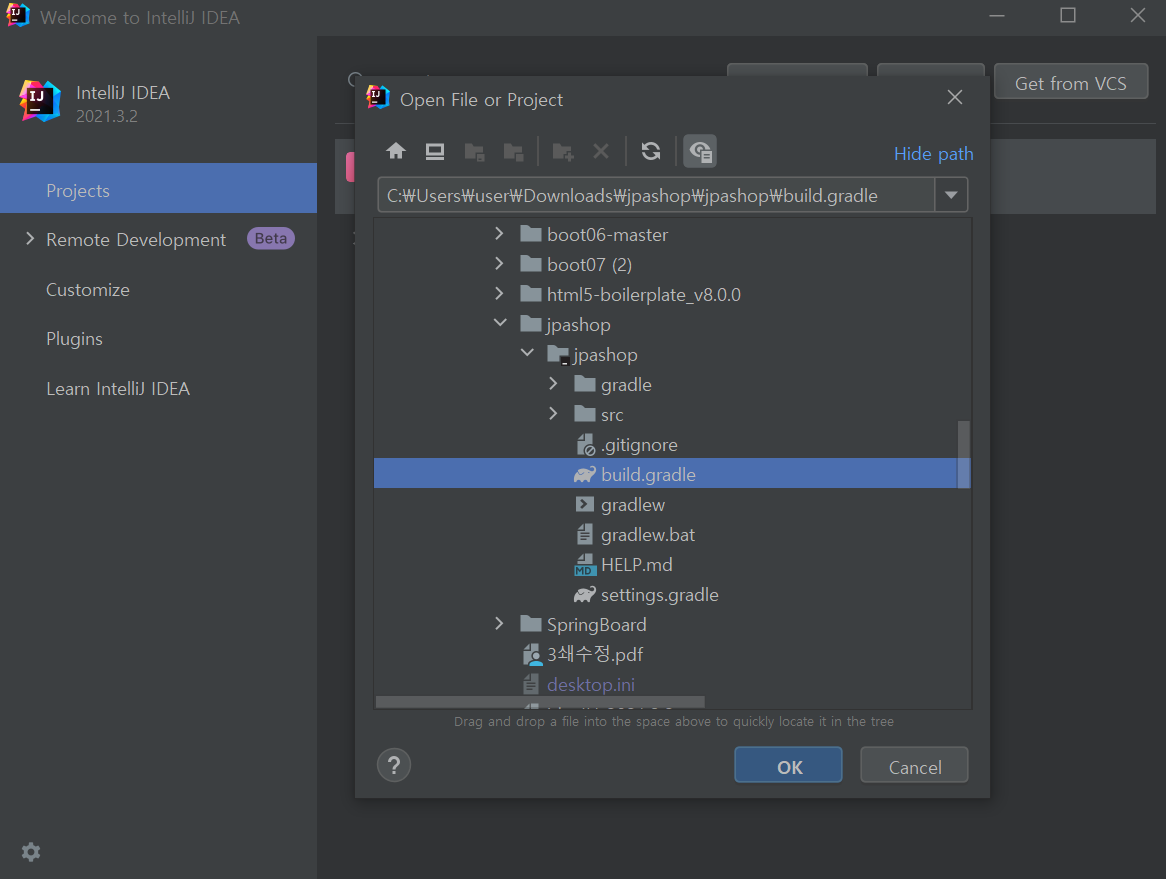The image size is (1166, 879).
Task: Toggle the show hidden files toolbar button
Action: coord(700,152)
